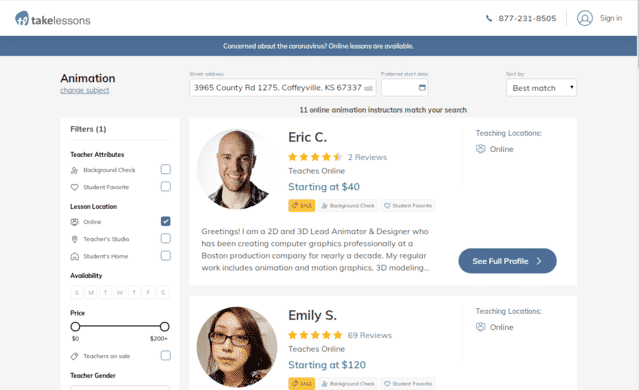This screenshot has height=390, width=639.
Task: Uncheck the Online lesson location checkbox
Action: tap(165, 221)
